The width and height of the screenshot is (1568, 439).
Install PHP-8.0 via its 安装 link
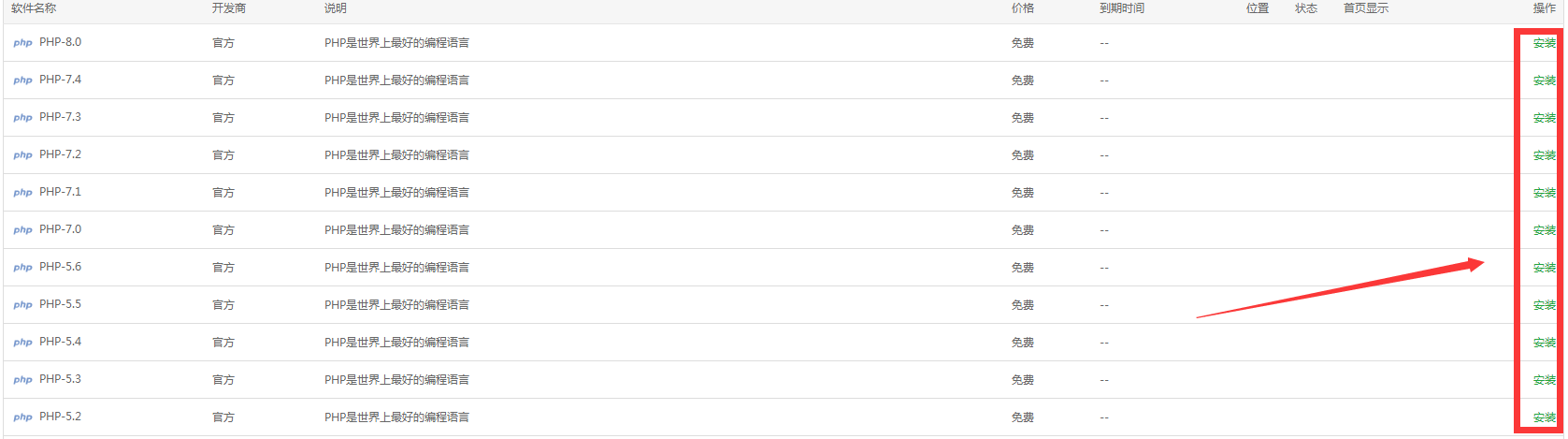[x=1544, y=43]
